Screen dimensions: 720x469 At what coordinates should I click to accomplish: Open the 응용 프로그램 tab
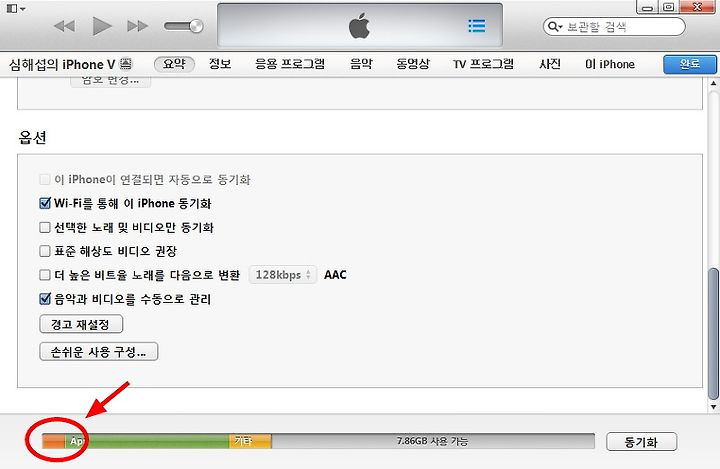pyautogui.click(x=290, y=64)
